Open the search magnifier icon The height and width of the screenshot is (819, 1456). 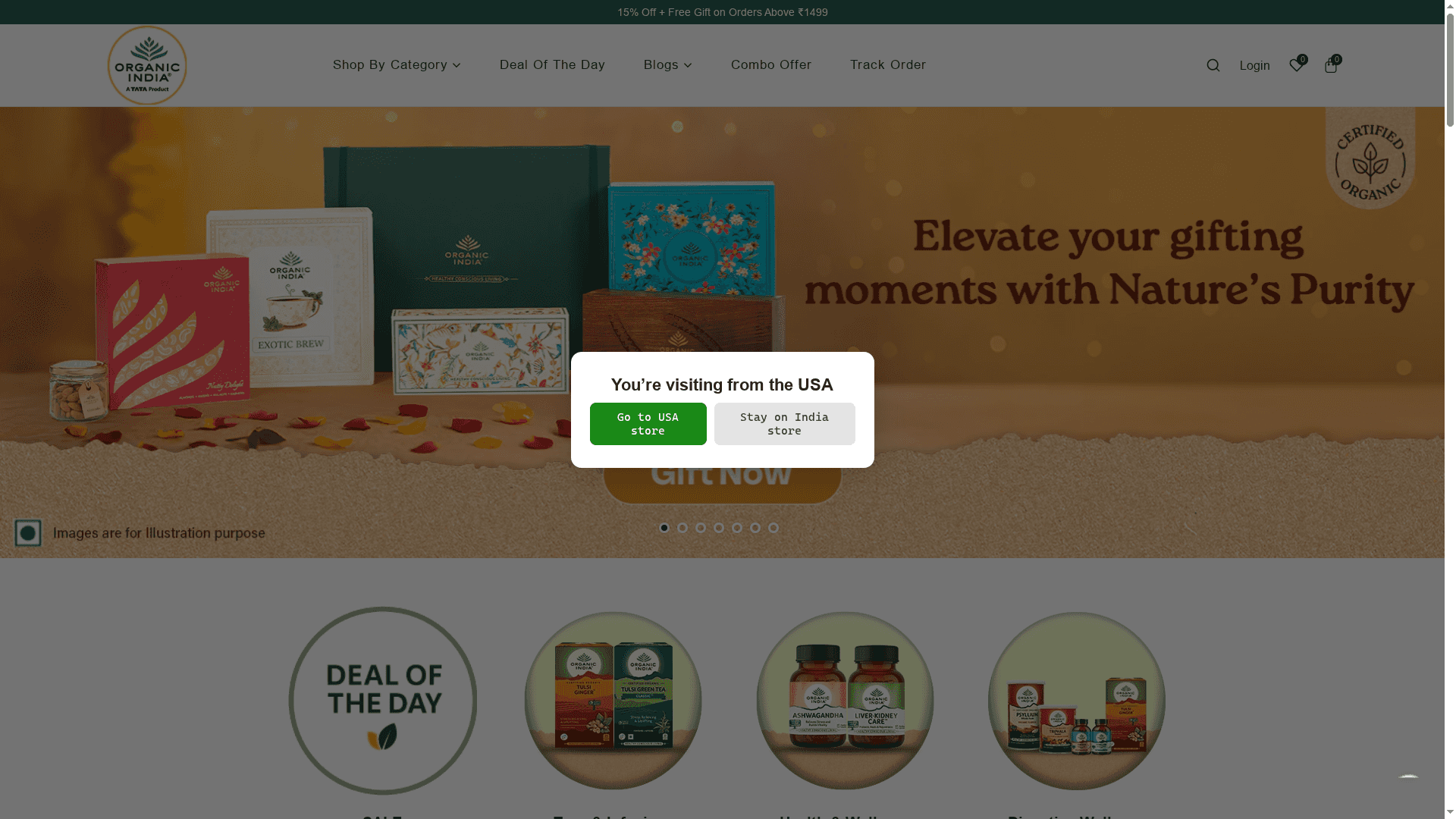click(1213, 65)
